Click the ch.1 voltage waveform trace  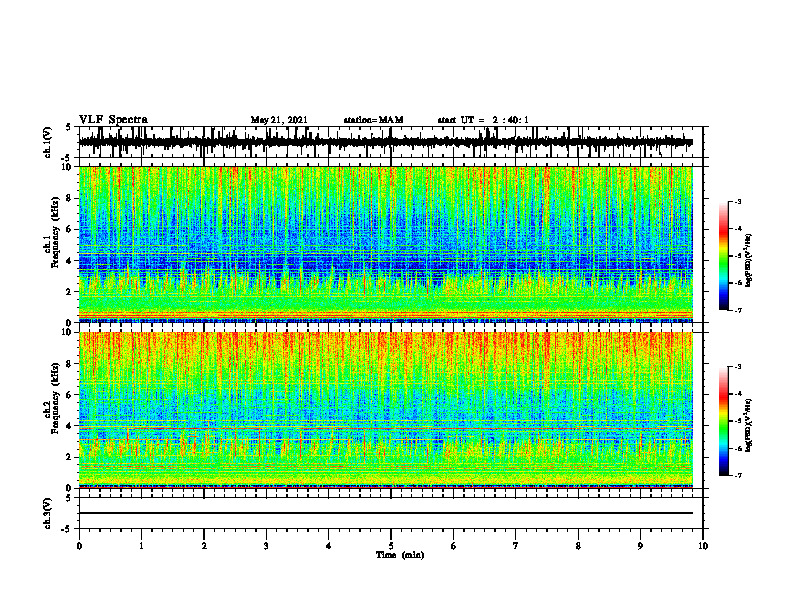pos(386,142)
